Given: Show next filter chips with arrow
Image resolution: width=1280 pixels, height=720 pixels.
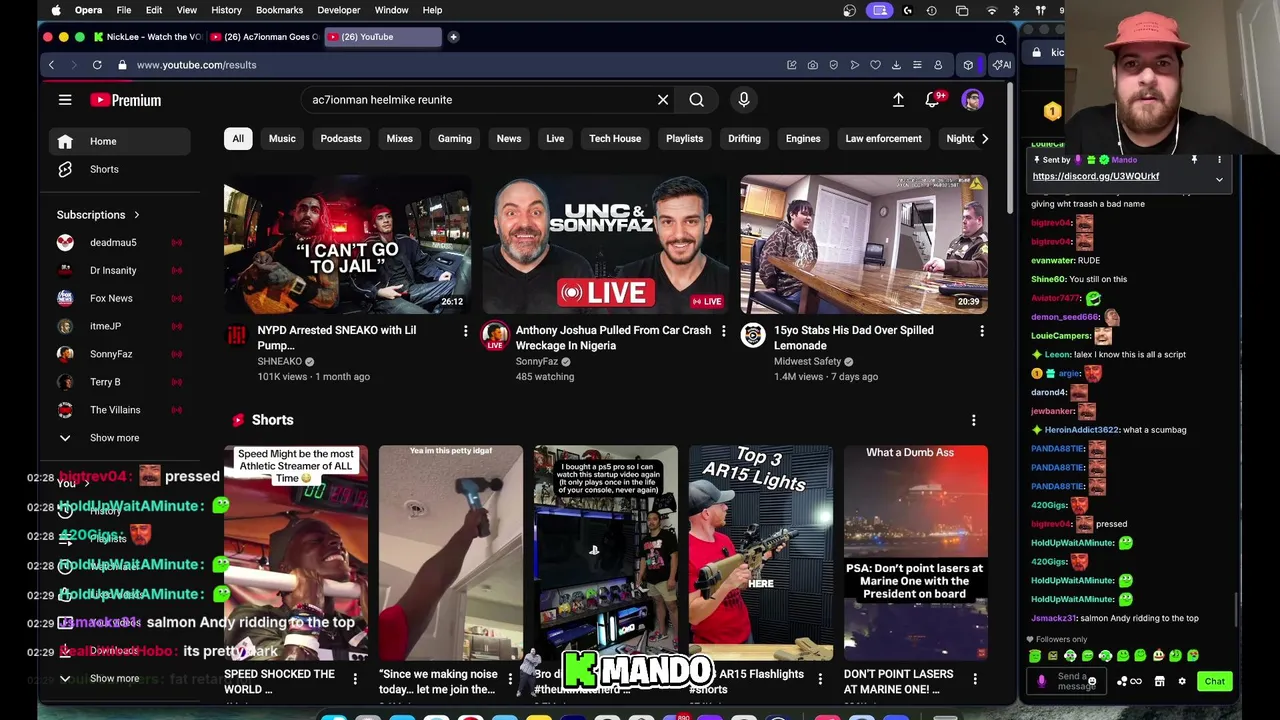Looking at the screenshot, I should click(984, 139).
